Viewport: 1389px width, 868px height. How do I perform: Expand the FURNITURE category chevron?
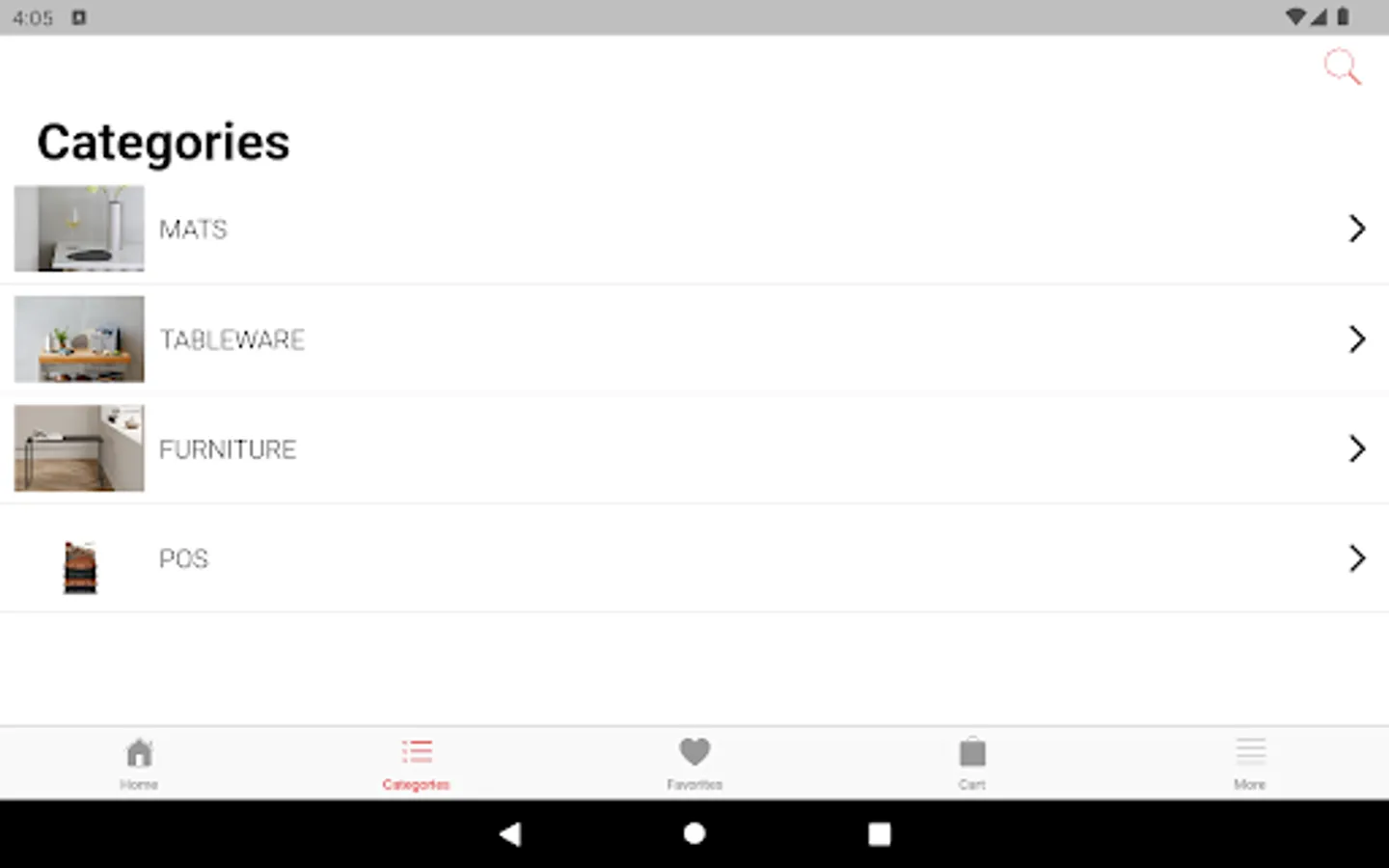(1357, 448)
